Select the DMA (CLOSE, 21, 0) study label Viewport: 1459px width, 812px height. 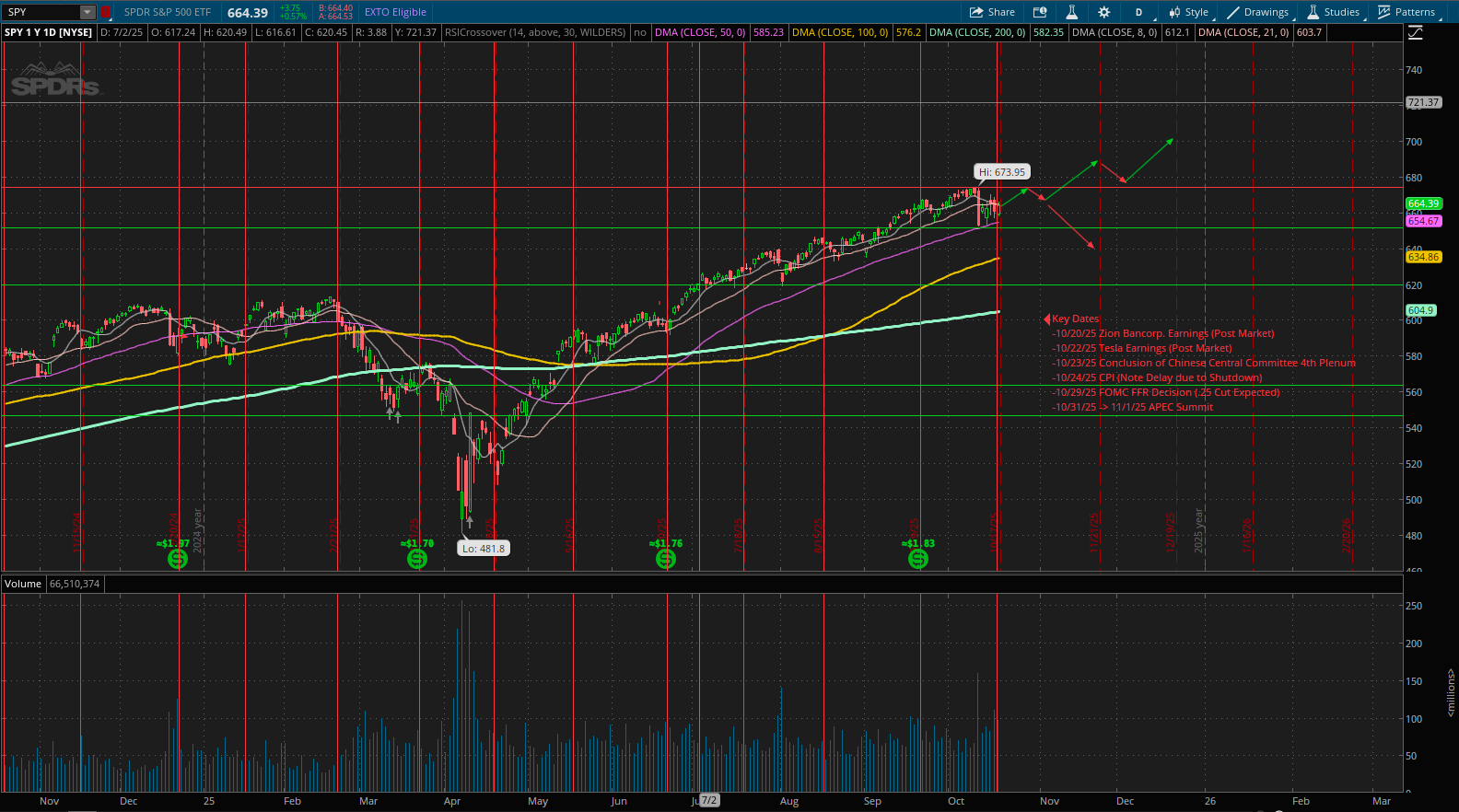click(x=1243, y=32)
